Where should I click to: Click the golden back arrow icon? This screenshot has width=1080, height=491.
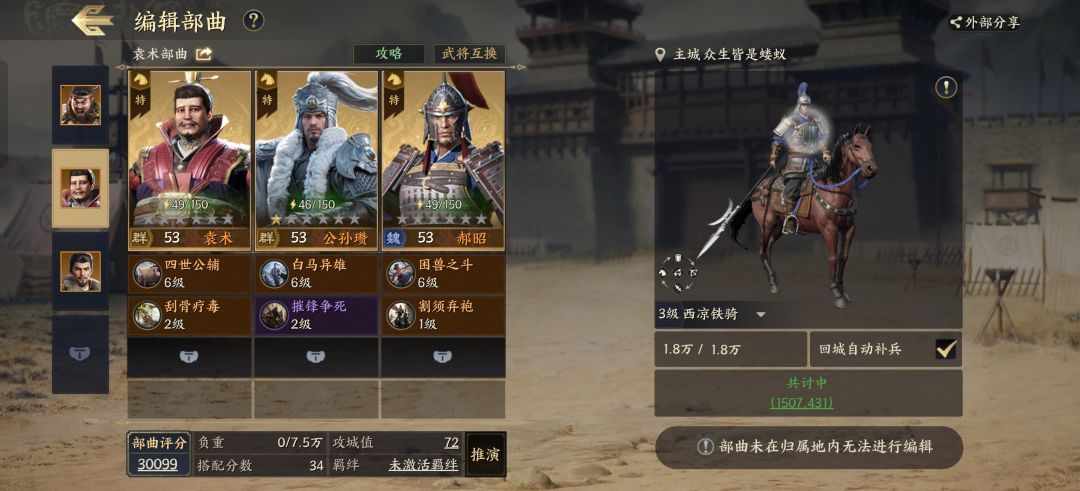point(93,21)
